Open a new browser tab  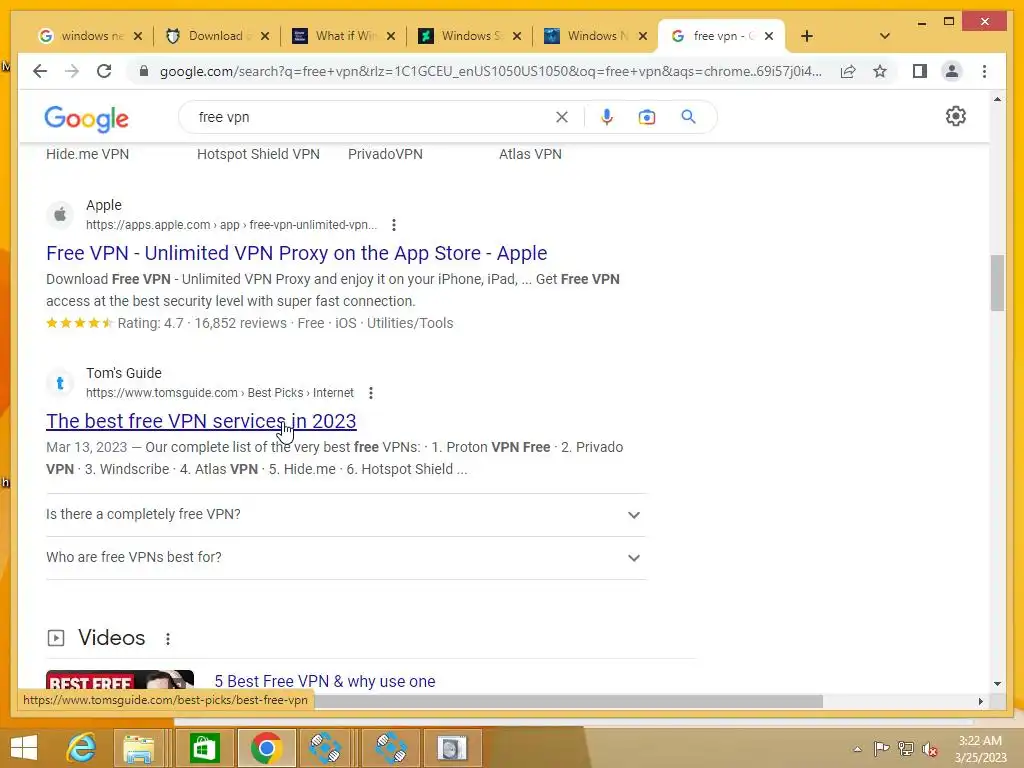(807, 36)
